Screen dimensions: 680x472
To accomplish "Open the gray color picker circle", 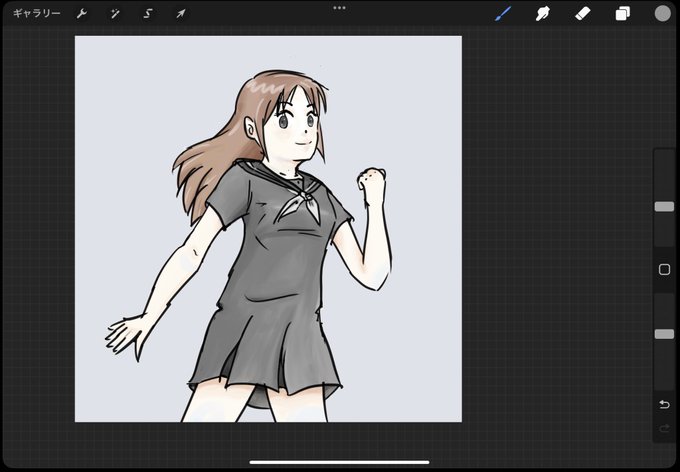I will click(x=663, y=13).
